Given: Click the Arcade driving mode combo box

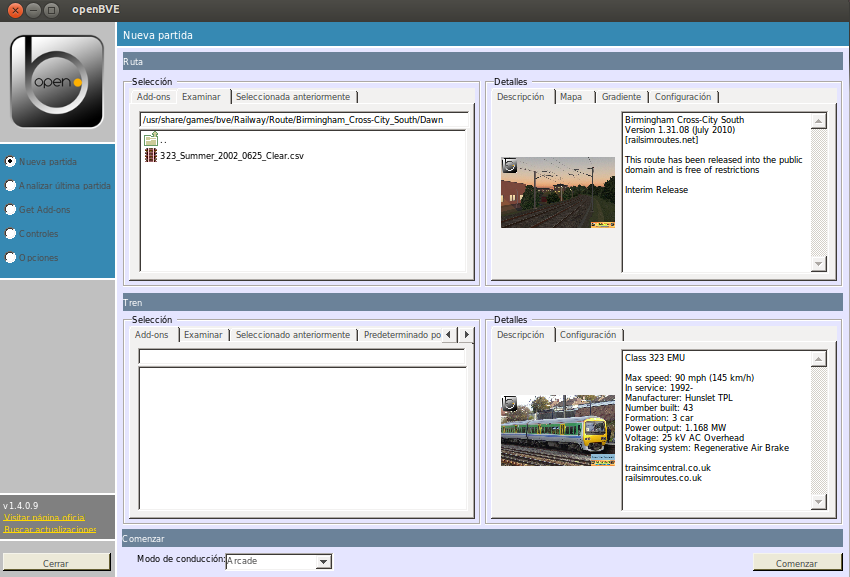Looking at the screenshot, I should click(279, 561).
